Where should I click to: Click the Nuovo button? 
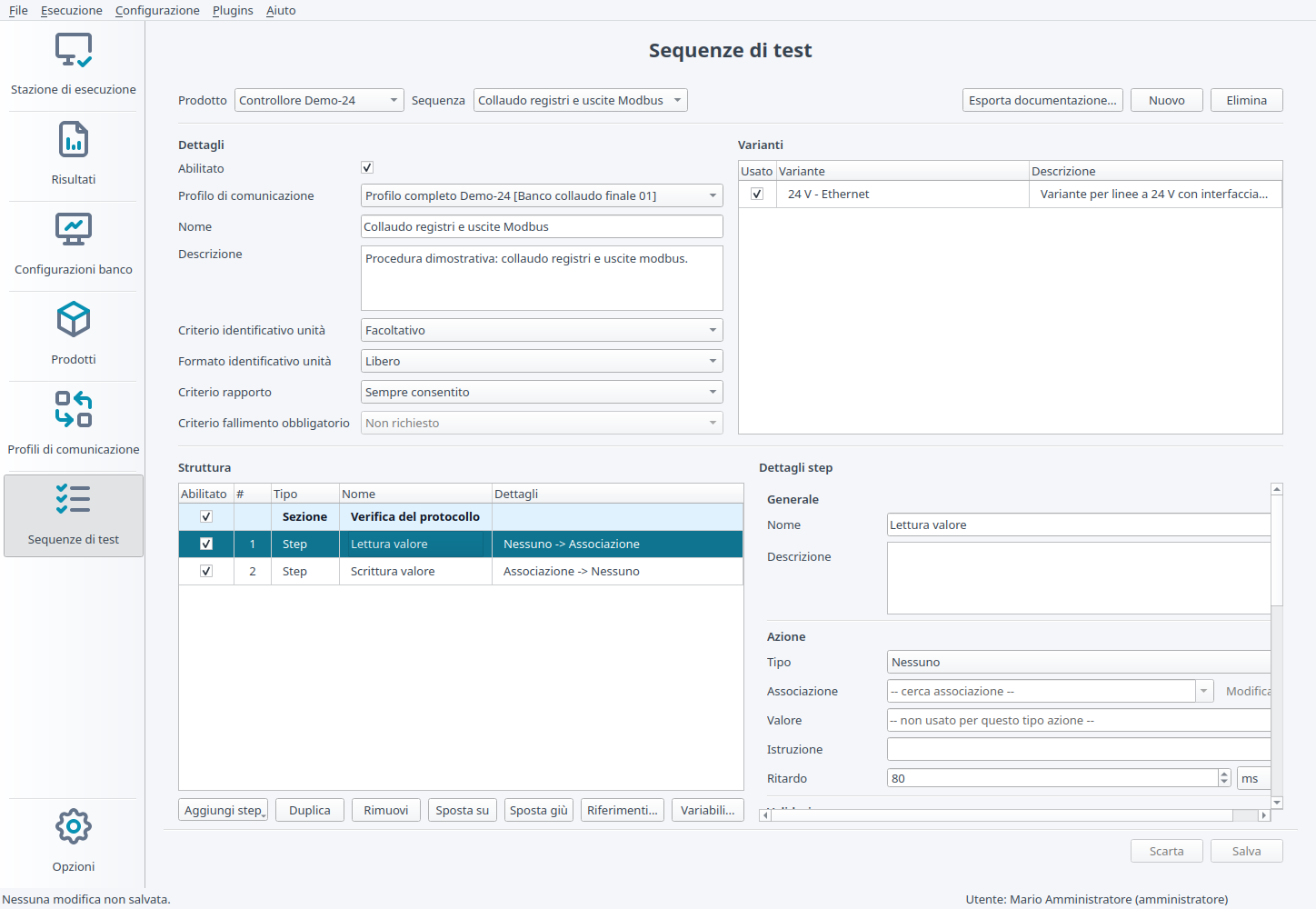pos(1167,100)
